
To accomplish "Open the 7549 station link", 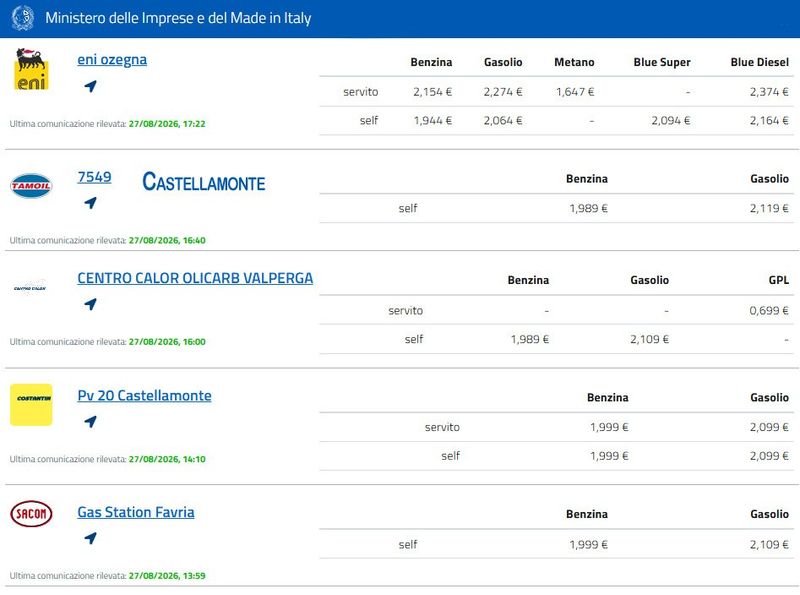I will tap(94, 177).
